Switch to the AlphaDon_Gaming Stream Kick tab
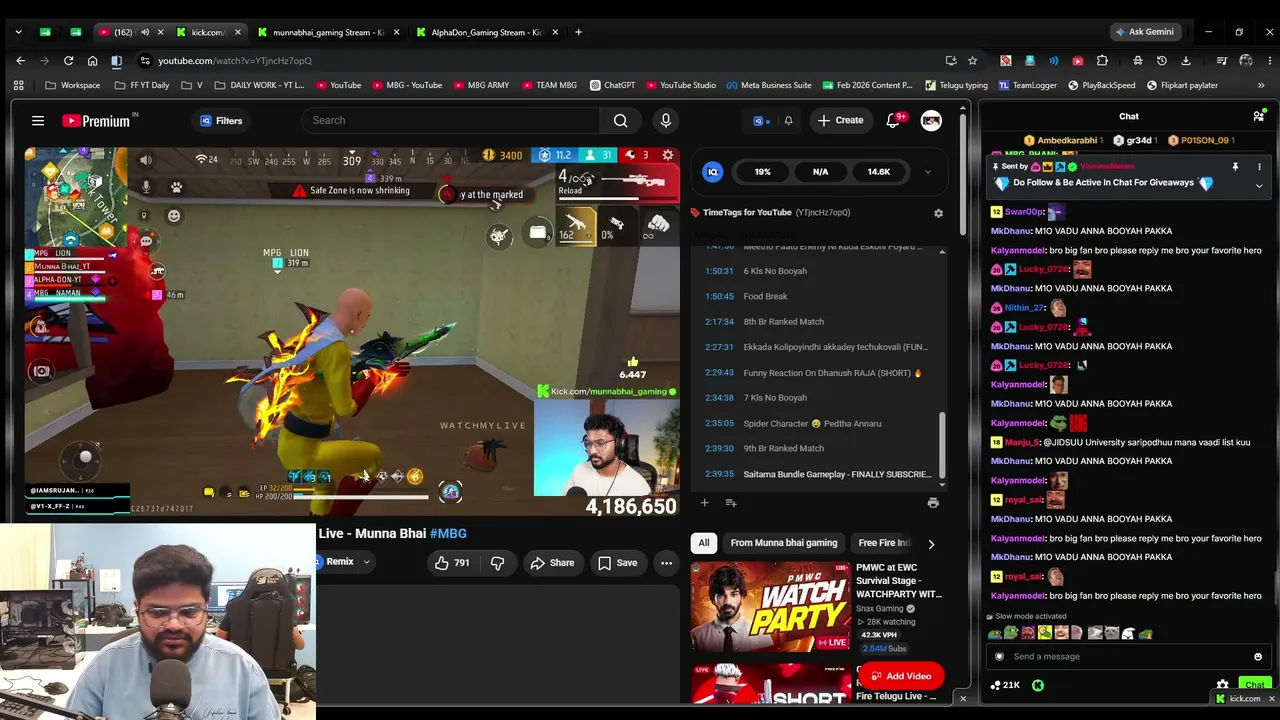1280x720 pixels. coord(487,32)
